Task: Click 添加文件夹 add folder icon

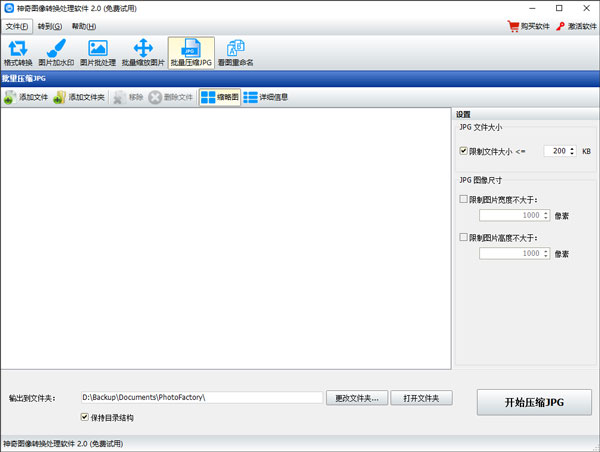Action: click(59, 97)
